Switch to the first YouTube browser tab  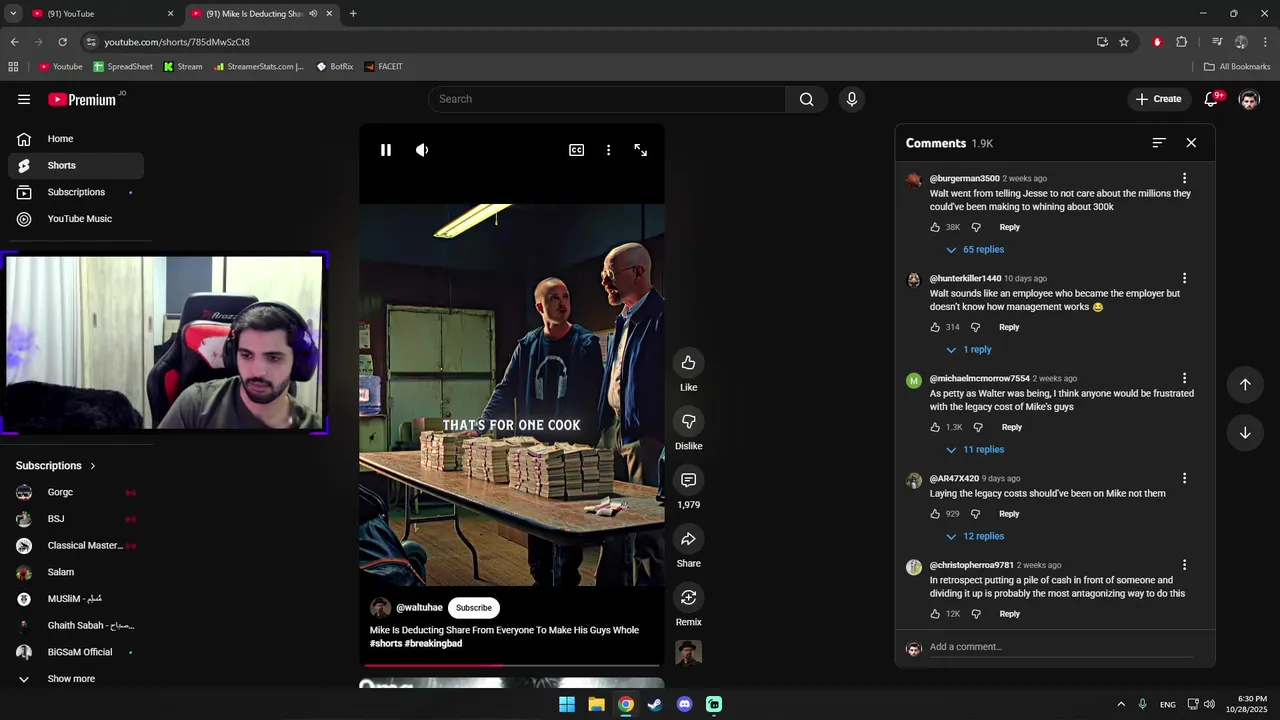[x=100, y=14]
